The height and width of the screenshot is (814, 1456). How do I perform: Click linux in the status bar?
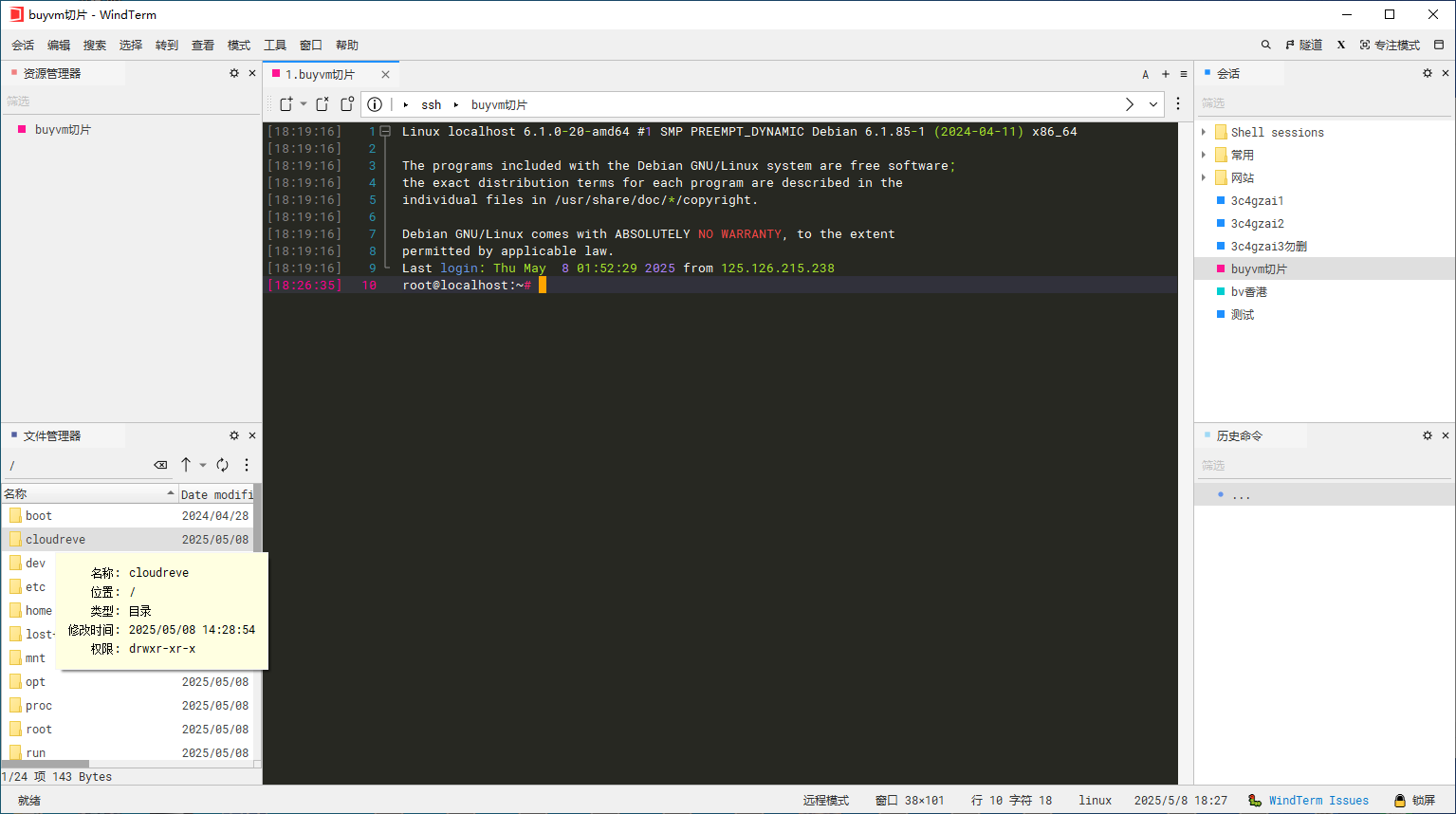1095,800
